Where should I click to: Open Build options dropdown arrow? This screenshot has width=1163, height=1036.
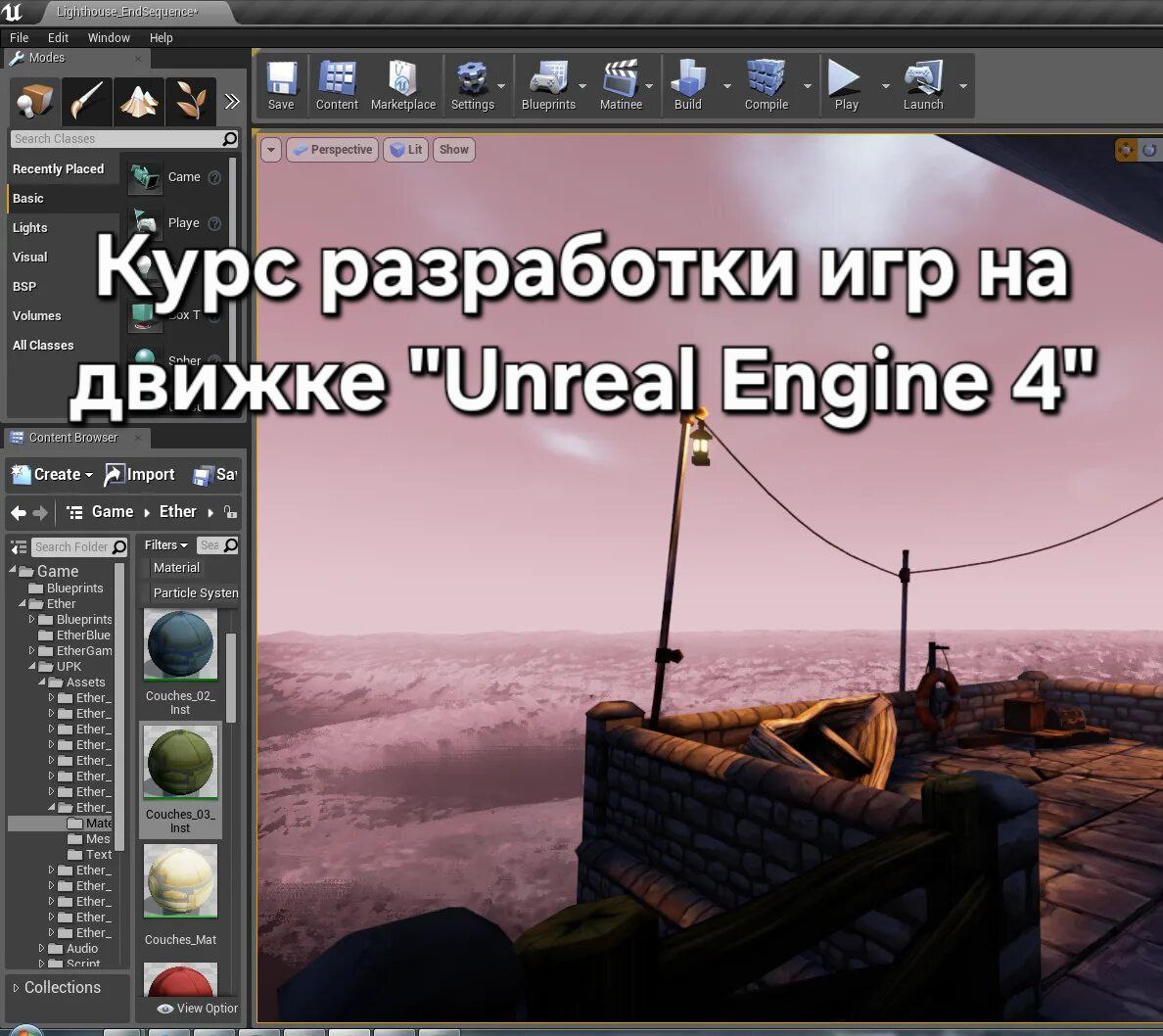point(727,86)
